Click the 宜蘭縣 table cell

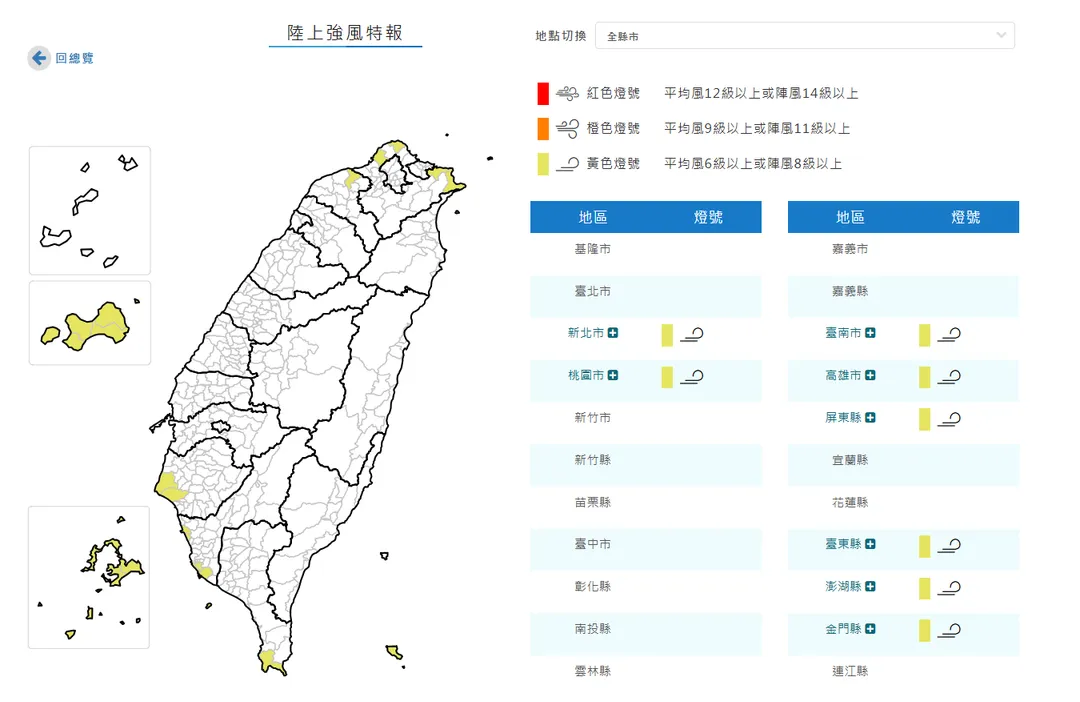[850, 460]
